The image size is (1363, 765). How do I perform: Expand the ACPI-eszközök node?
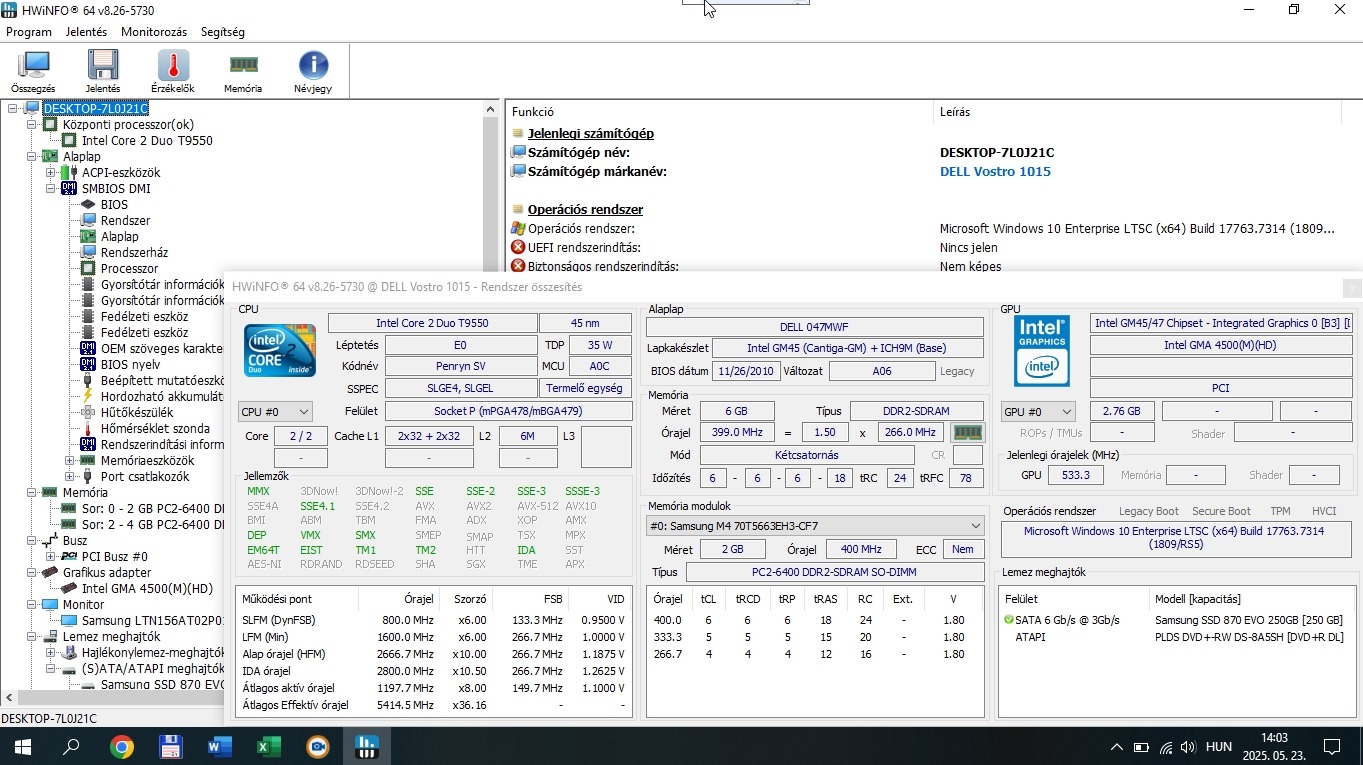coord(51,173)
